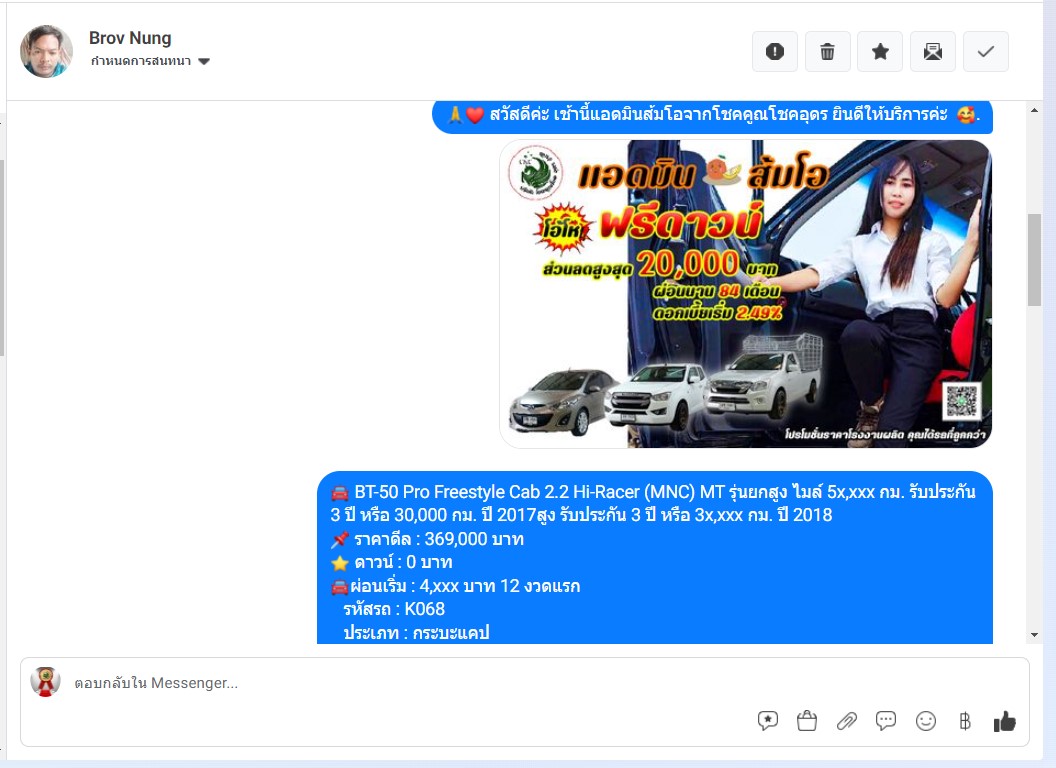Open the emoji picker smiley icon
Screen dimensions: 1056x768
pyautogui.click(x=926, y=721)
